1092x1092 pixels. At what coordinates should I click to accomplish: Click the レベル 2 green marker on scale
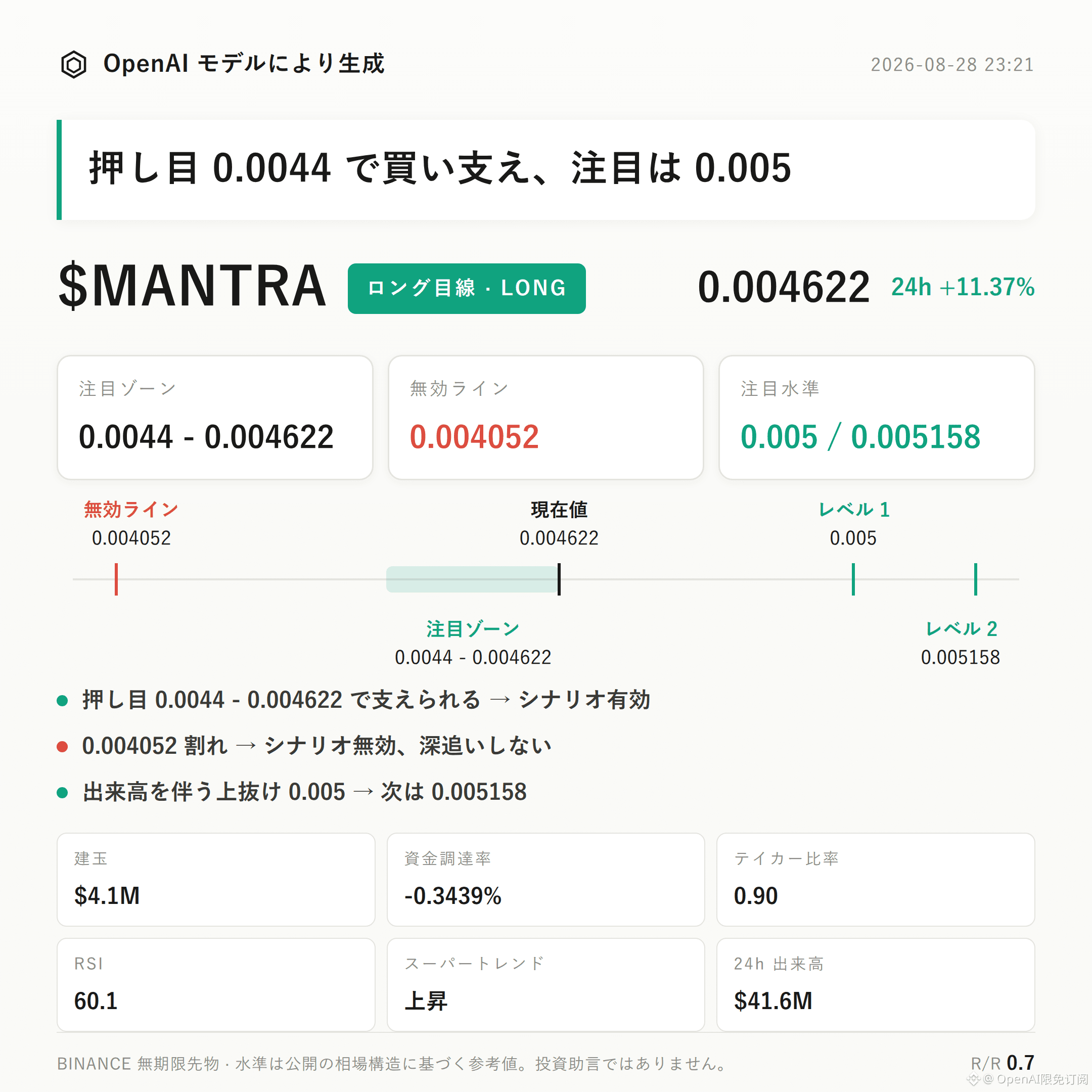[x=975, y=579]
